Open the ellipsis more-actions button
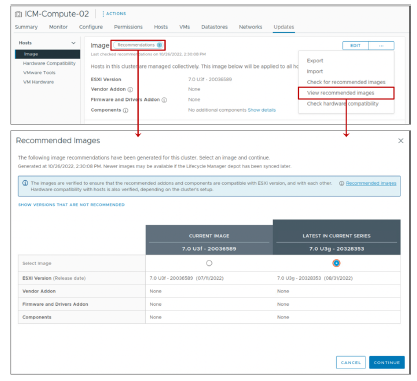The width and height of the screenshot is (417, 381). point(381,46)
